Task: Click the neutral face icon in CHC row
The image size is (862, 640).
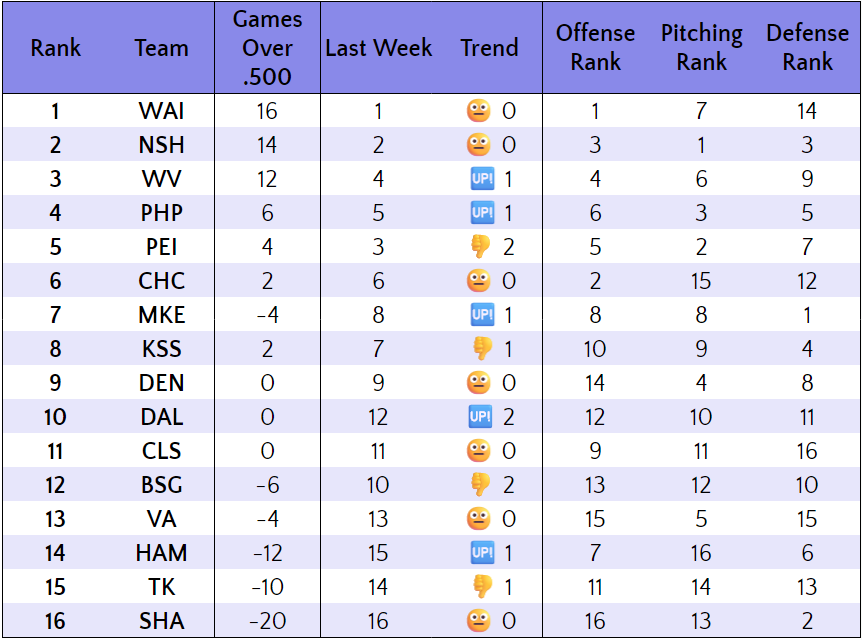Action: [x=479, y=281]
